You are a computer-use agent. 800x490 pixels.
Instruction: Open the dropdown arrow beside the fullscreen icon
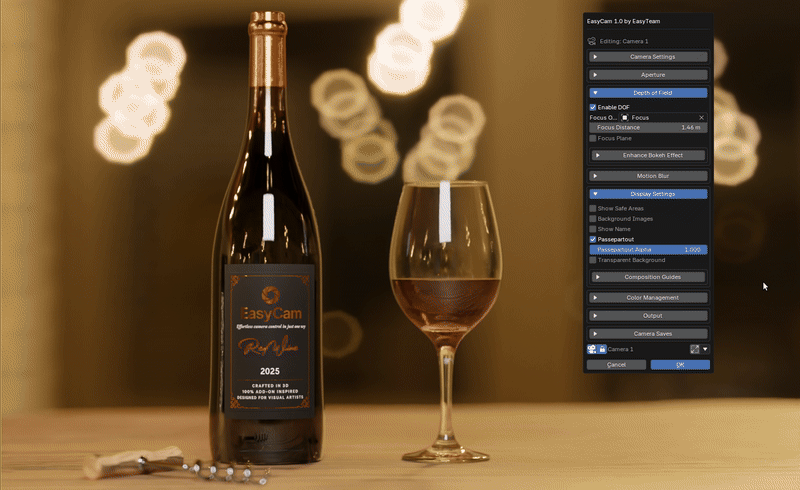point(705,349)
